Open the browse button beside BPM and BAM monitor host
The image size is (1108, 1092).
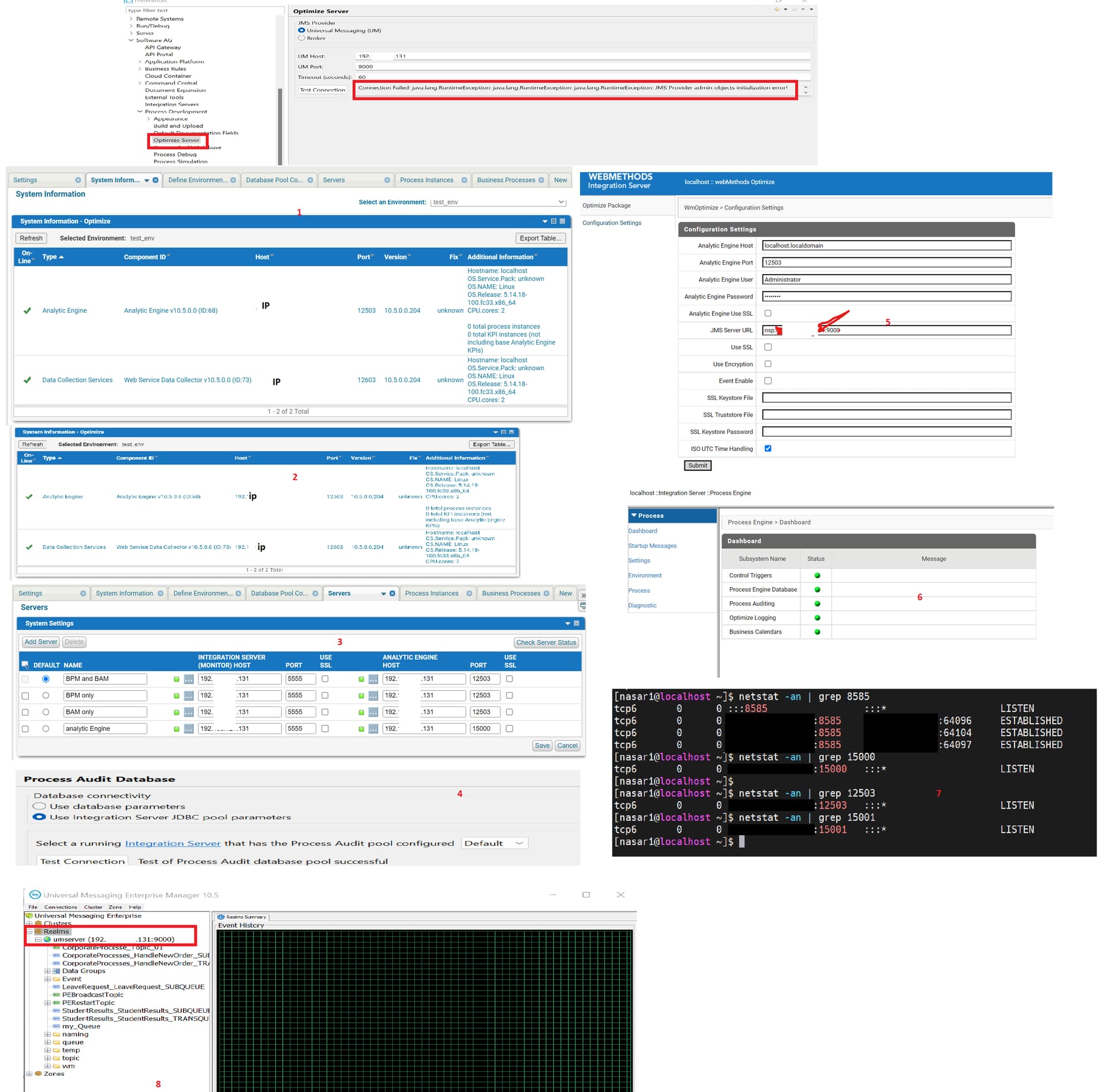(x=189, y=679)
